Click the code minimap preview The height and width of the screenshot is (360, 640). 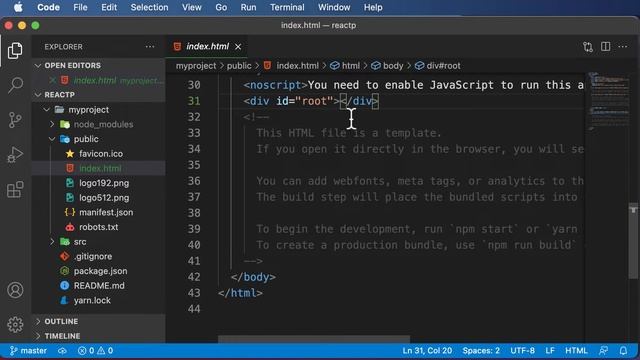click(608, 102)
